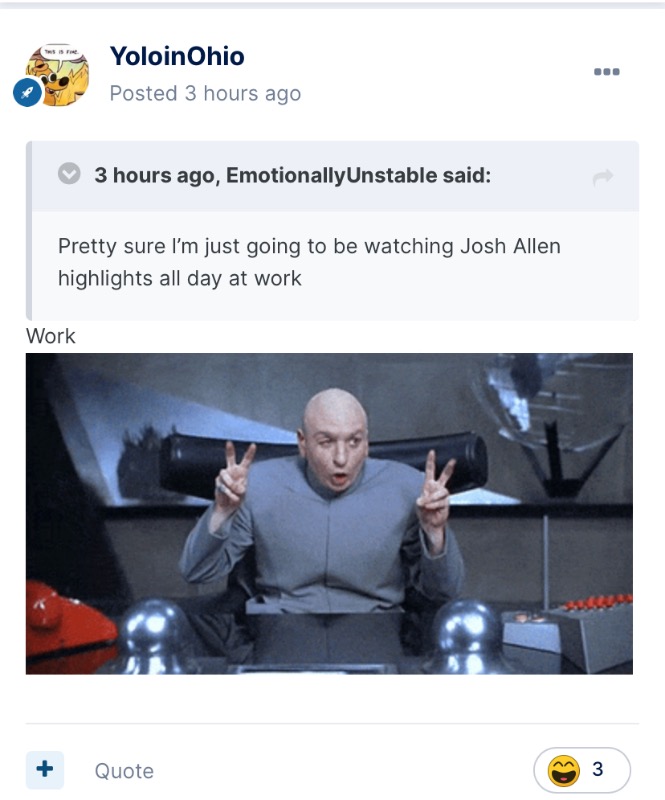665x800 pixels.
Task: Click the blue rocket rank badge
Action: tap(27, 92)
